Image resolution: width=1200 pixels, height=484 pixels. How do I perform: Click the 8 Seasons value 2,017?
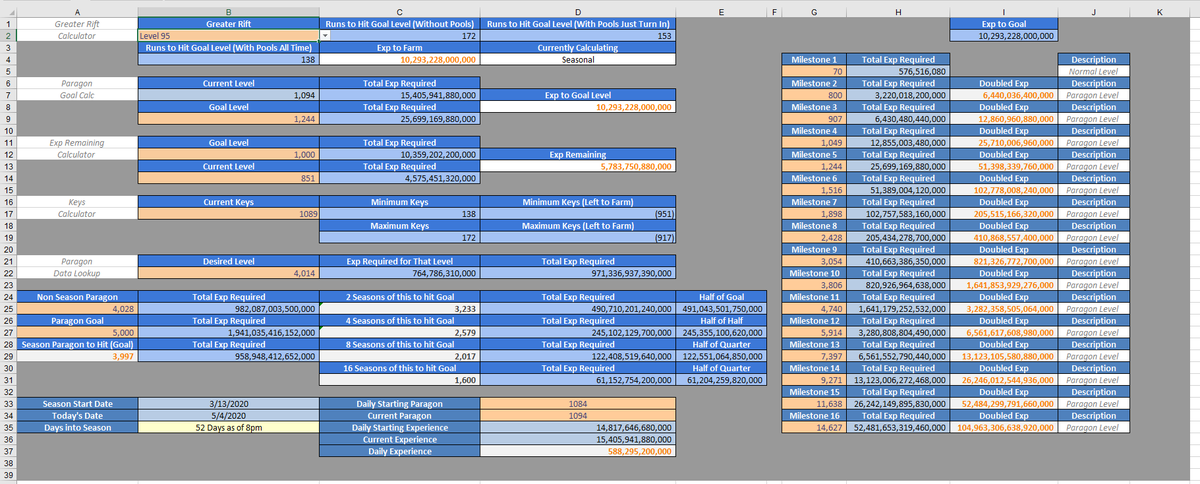(399, 355)
